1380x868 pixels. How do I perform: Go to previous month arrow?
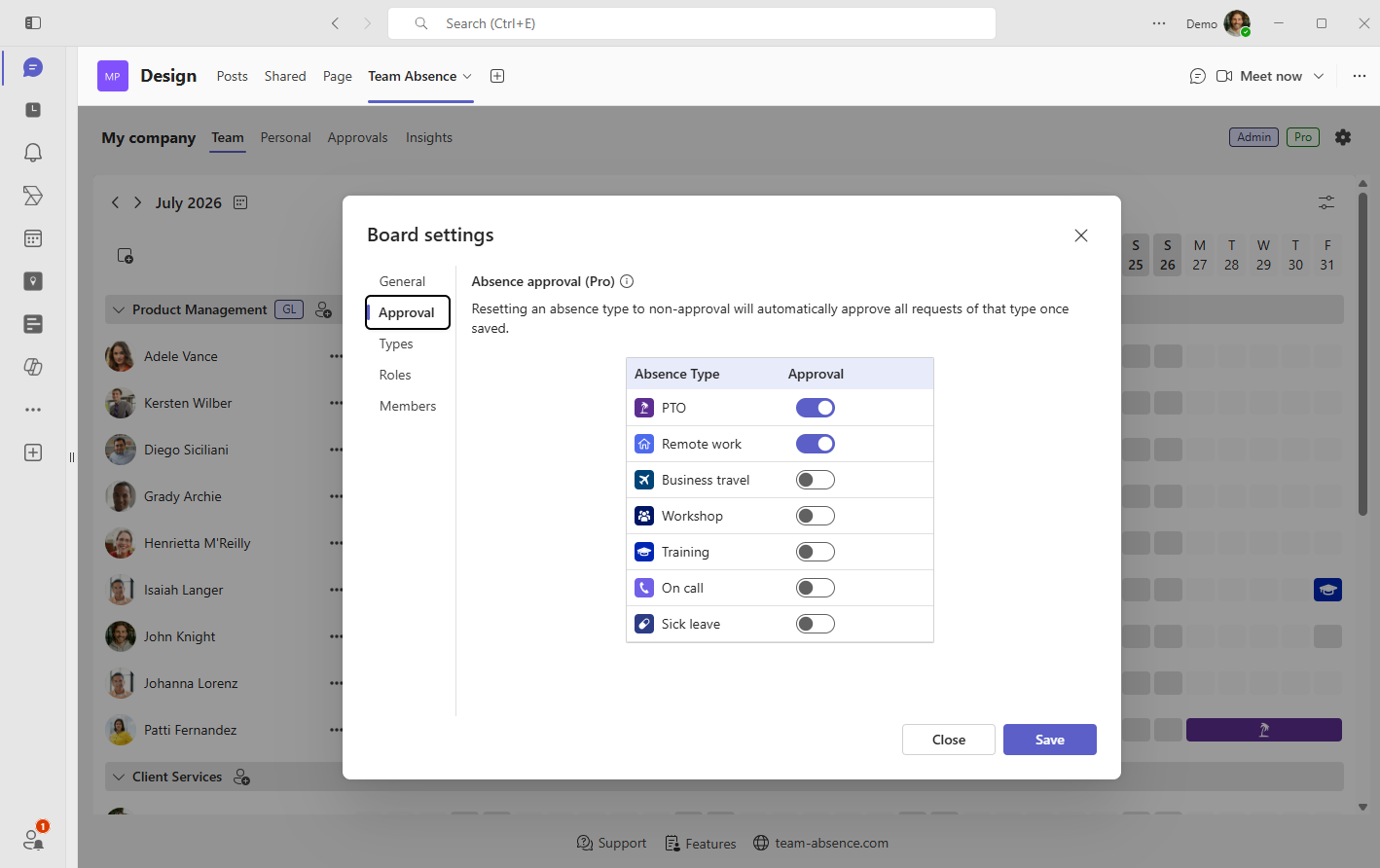(x=115, y=202)
